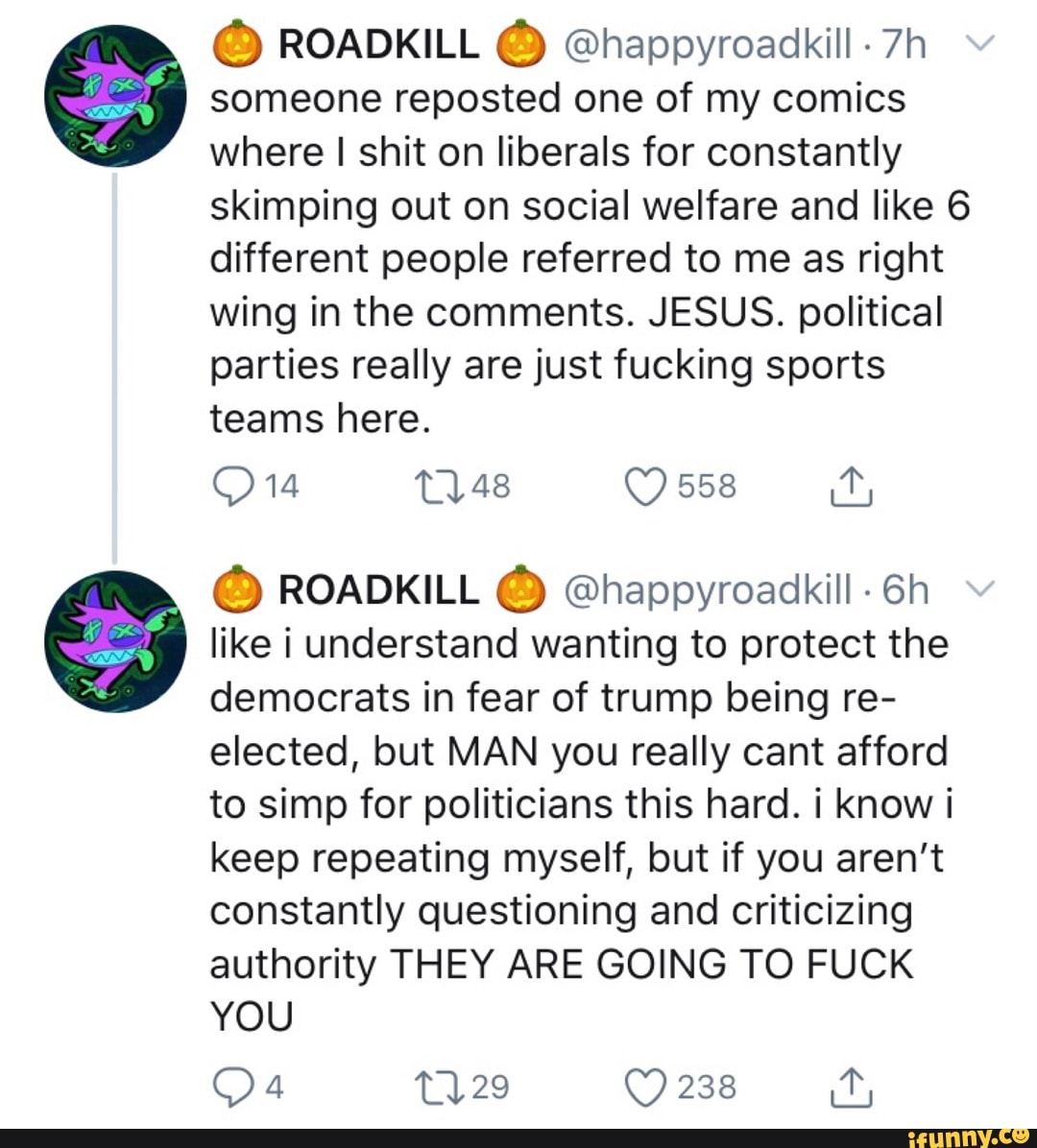This screenshot has width=1037, height=1148.
Task: Open the ROADKILL display name on second tweet
Action: point(378,590)
